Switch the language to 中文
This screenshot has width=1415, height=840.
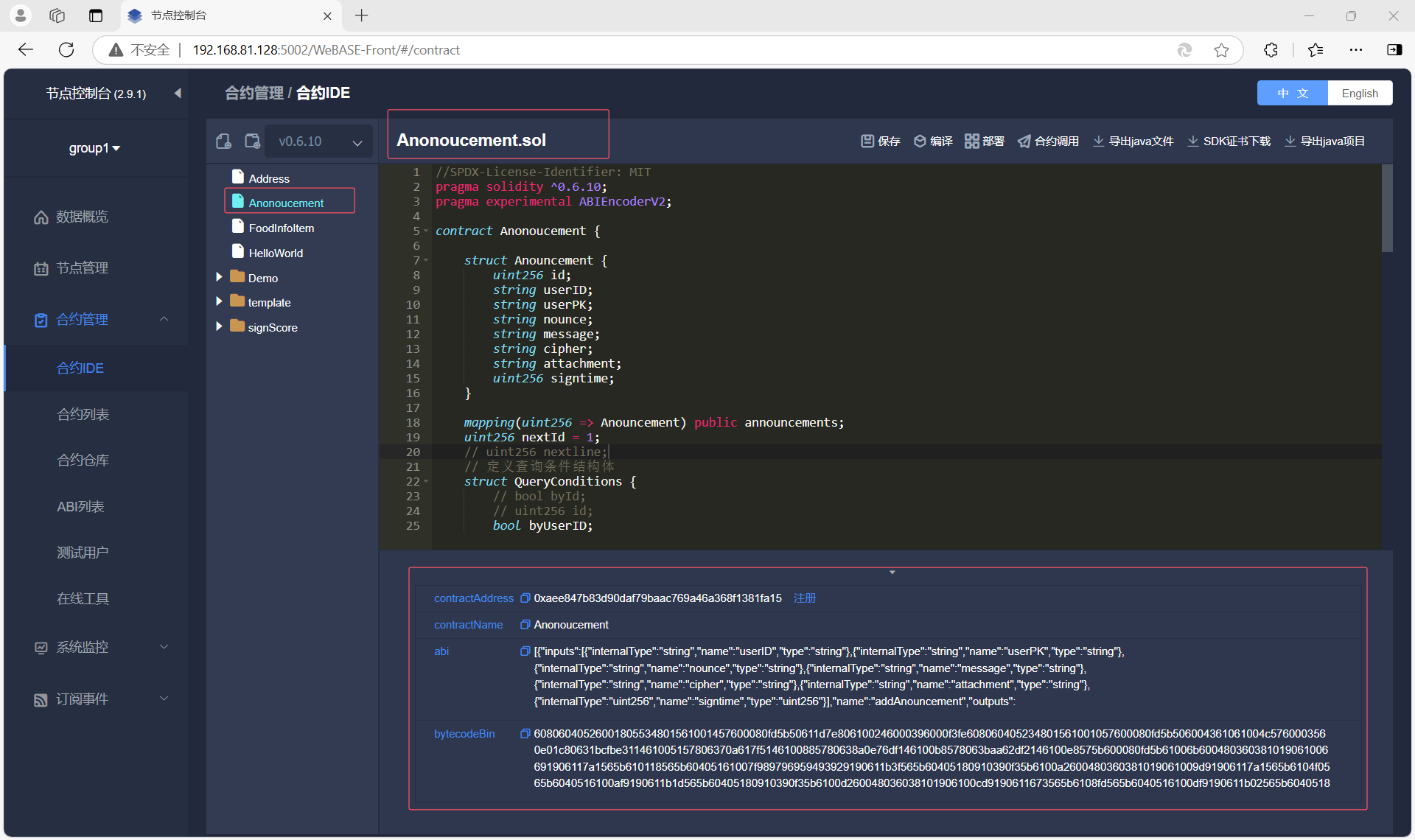[1293, 94]
